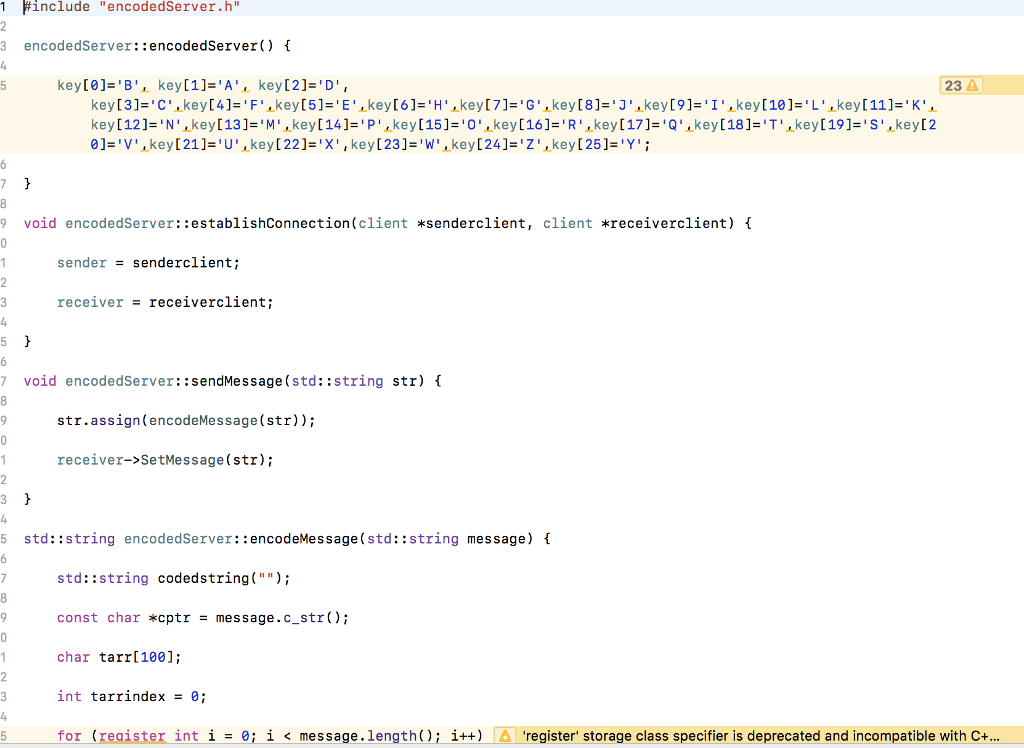This screenshot has width=1024, height=748.
Task: Click SetMessage method call
Action: (x=182, y=460)
